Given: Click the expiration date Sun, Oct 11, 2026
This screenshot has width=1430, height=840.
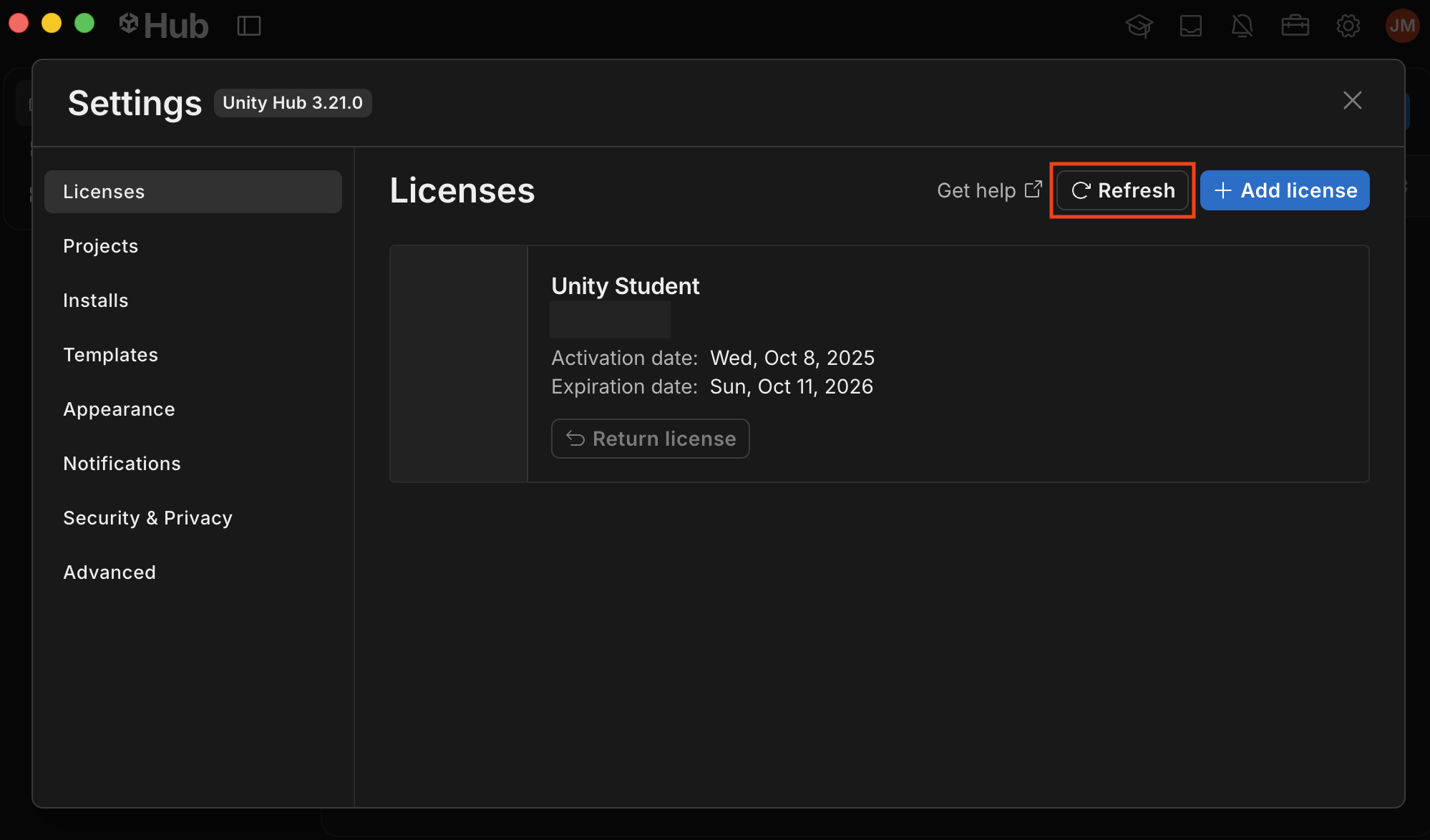Looking at the screenshot, I should pos(792,386).
